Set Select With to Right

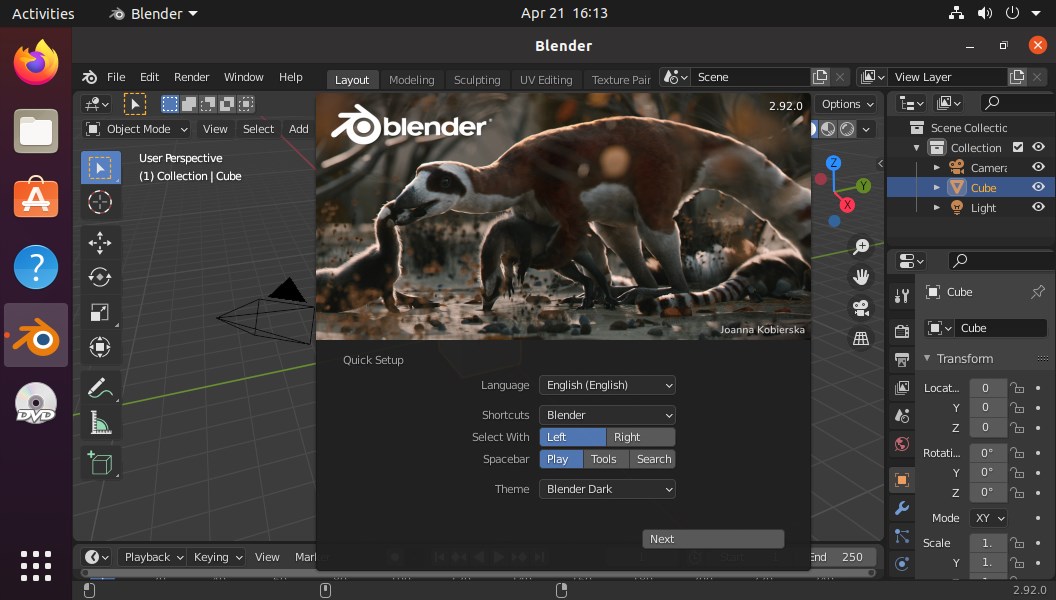(640, 437)
